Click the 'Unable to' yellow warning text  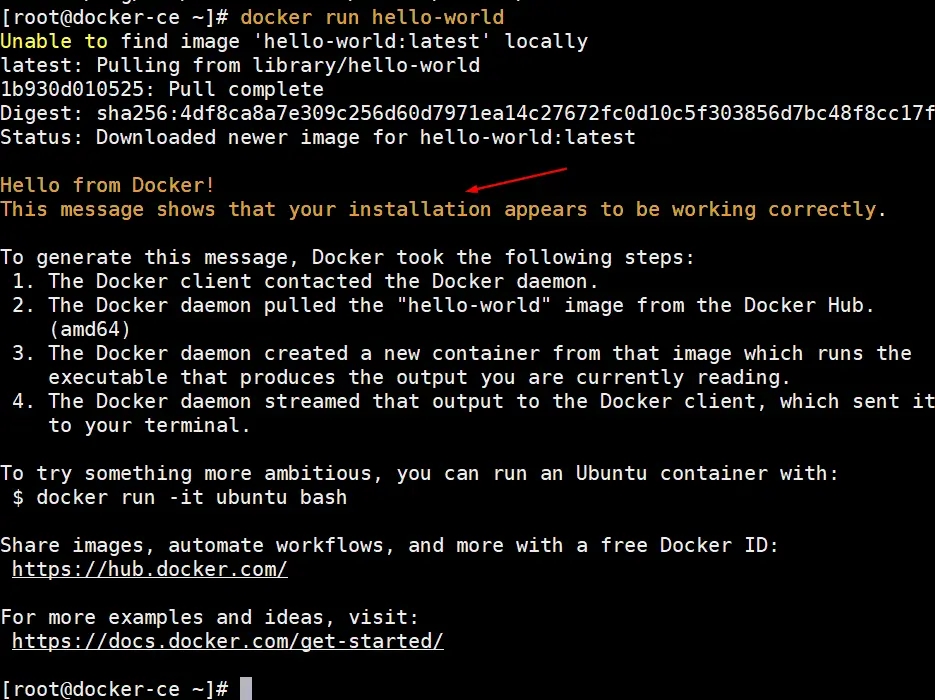click(54, 41)
